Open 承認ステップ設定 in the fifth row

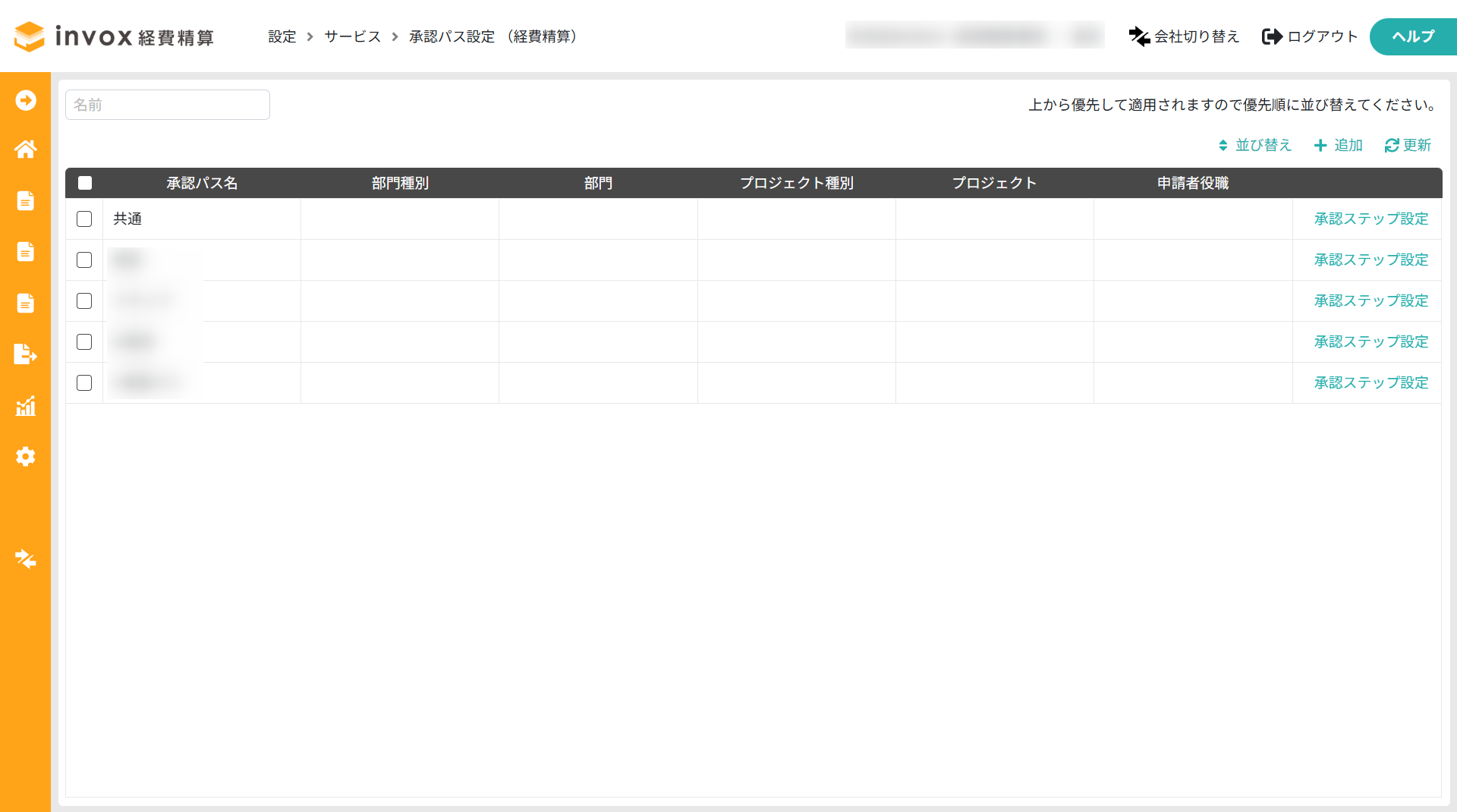pos(1371,382)
